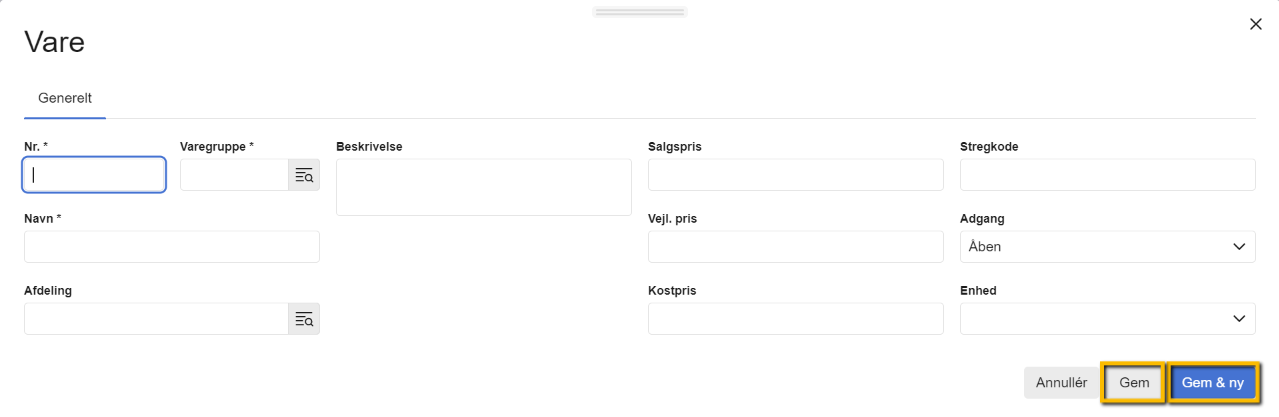Click the Salgspris input field

795,175
